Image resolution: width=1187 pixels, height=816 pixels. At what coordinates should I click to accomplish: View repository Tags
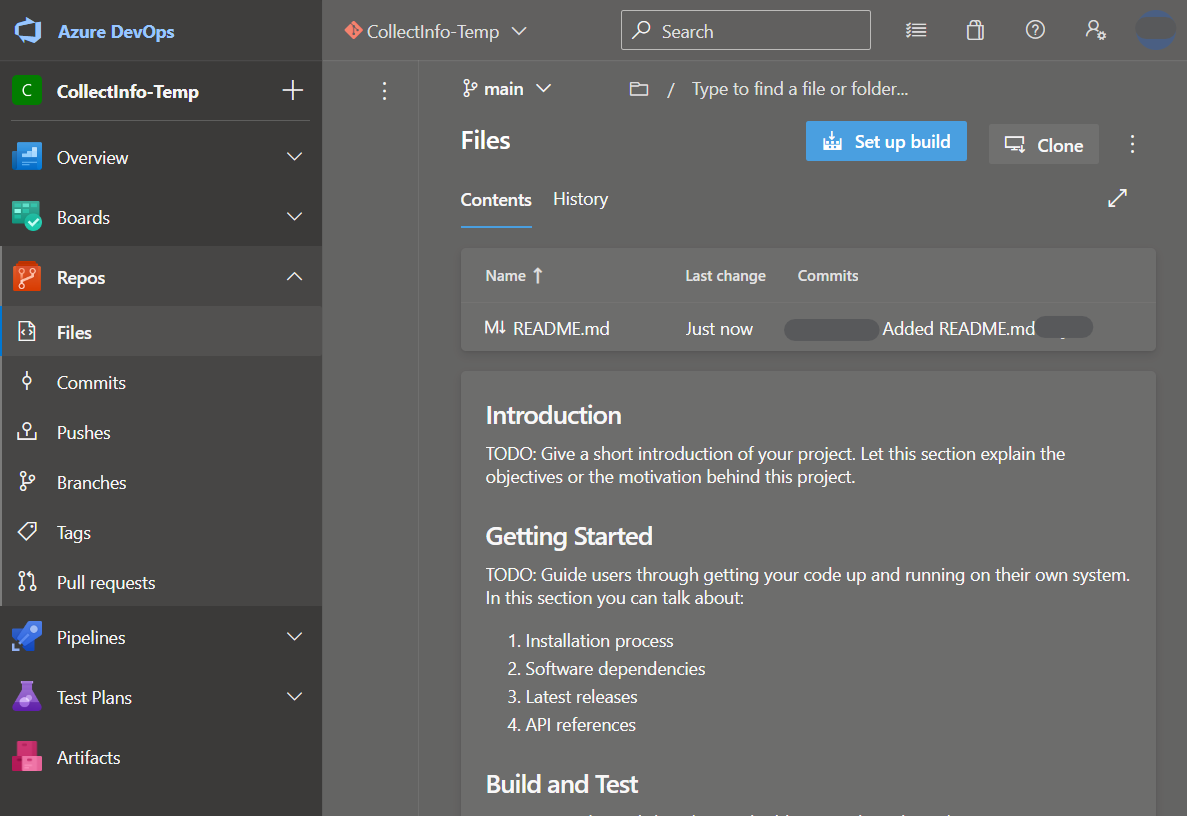75,532
